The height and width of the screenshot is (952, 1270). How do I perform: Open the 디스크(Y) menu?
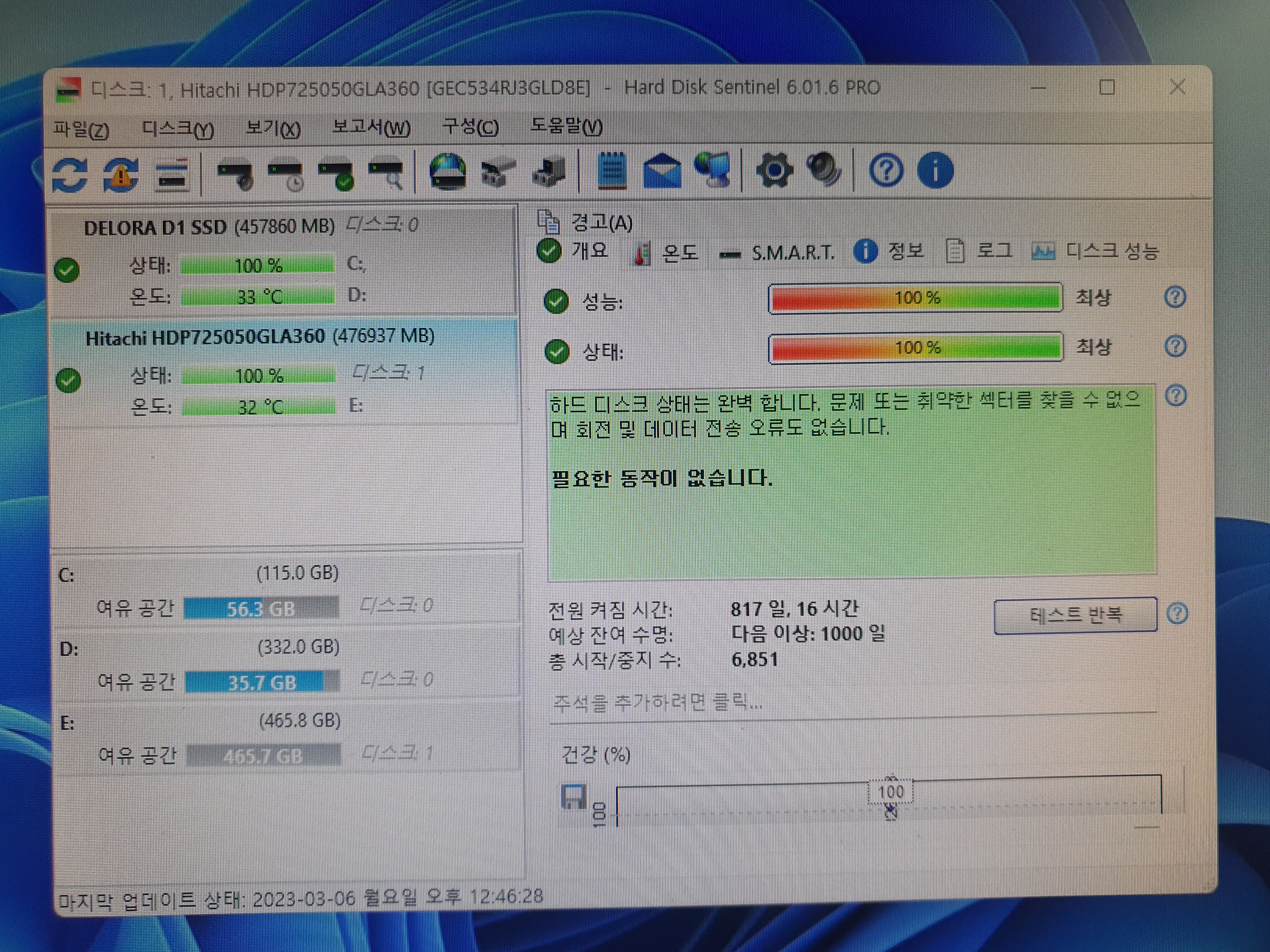178,128
